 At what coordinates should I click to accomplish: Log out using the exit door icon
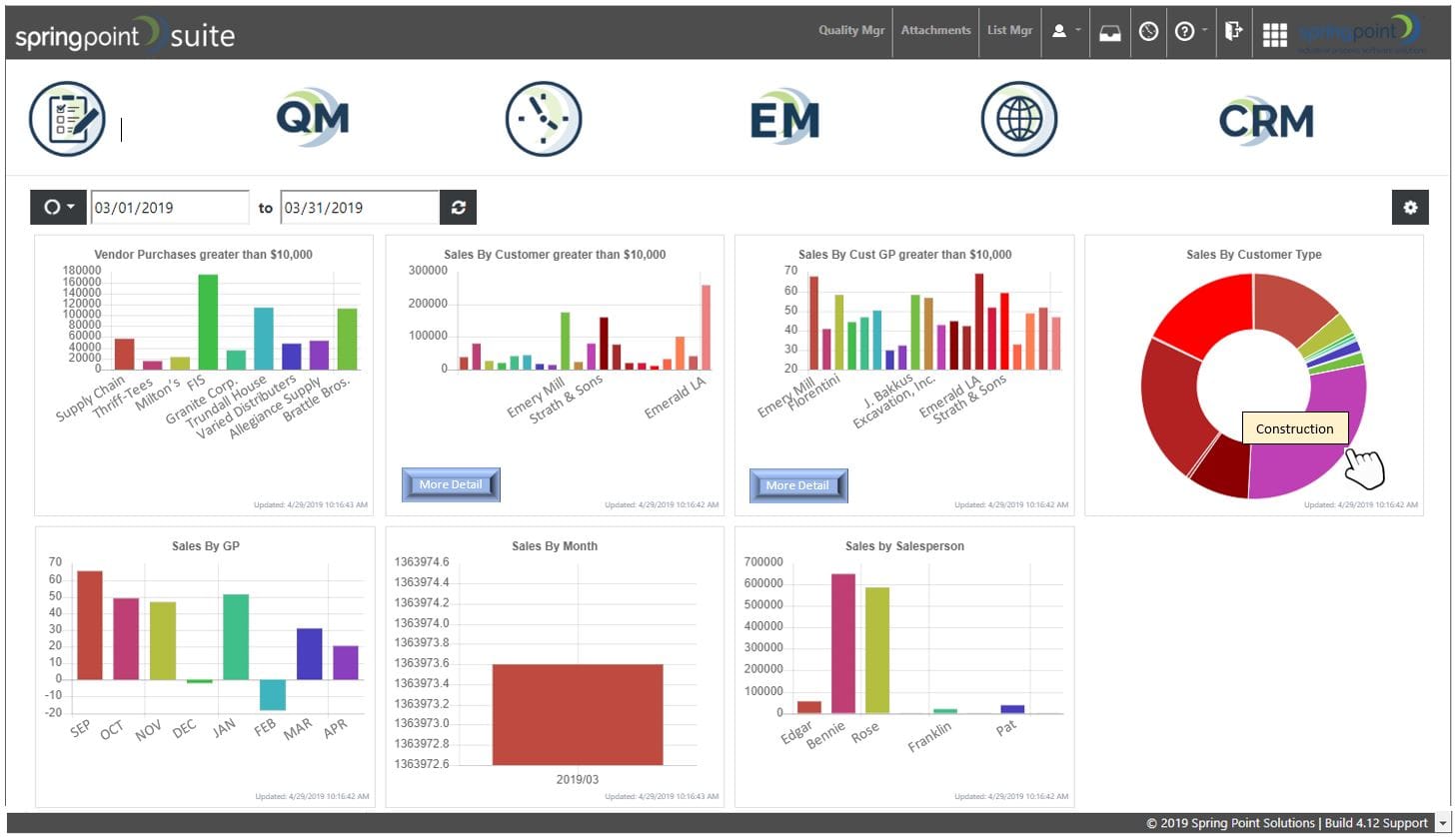(x=1233, y=31)
